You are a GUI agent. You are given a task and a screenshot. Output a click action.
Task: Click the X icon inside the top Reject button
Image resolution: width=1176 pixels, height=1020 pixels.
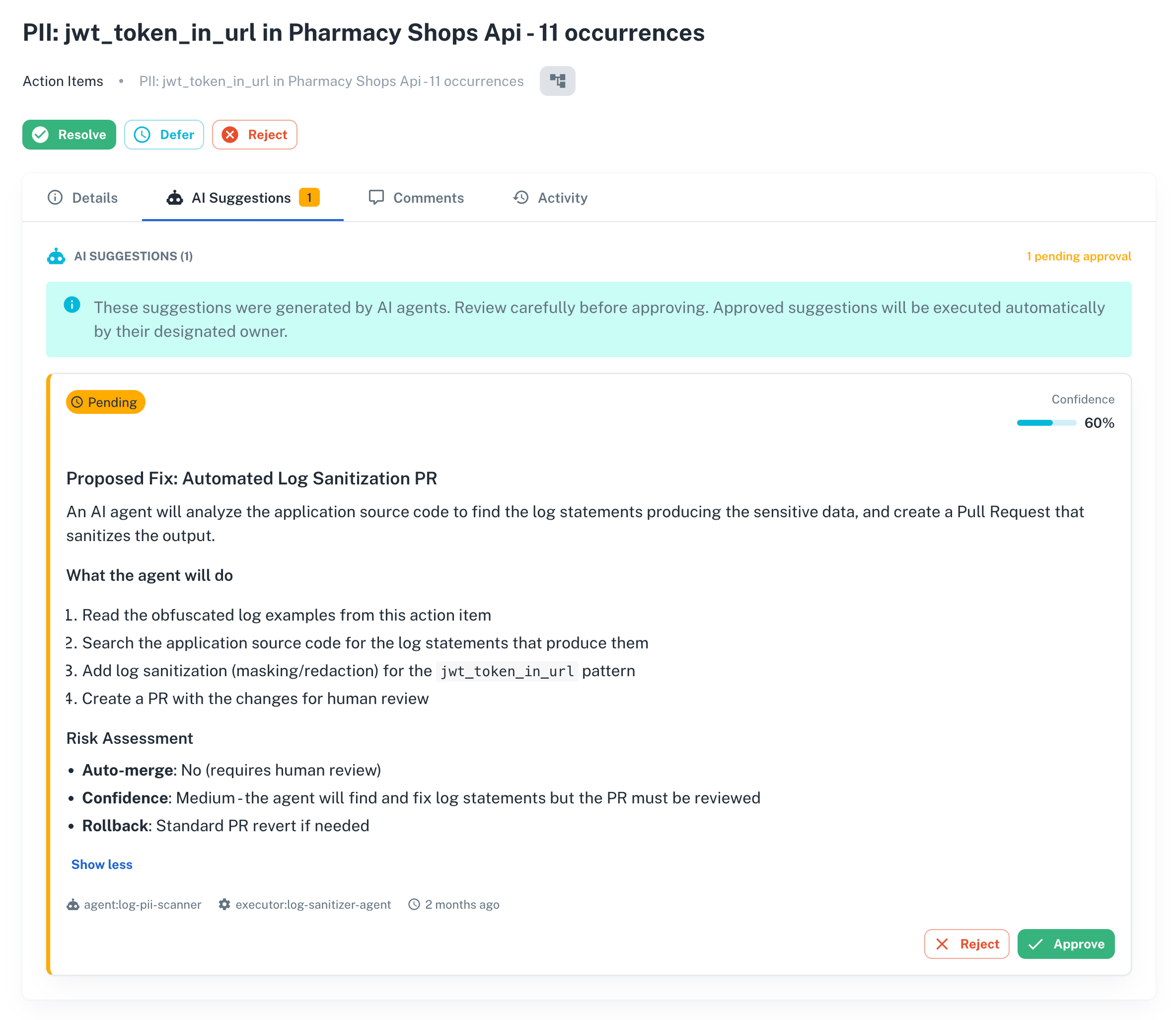click(230, 134)
